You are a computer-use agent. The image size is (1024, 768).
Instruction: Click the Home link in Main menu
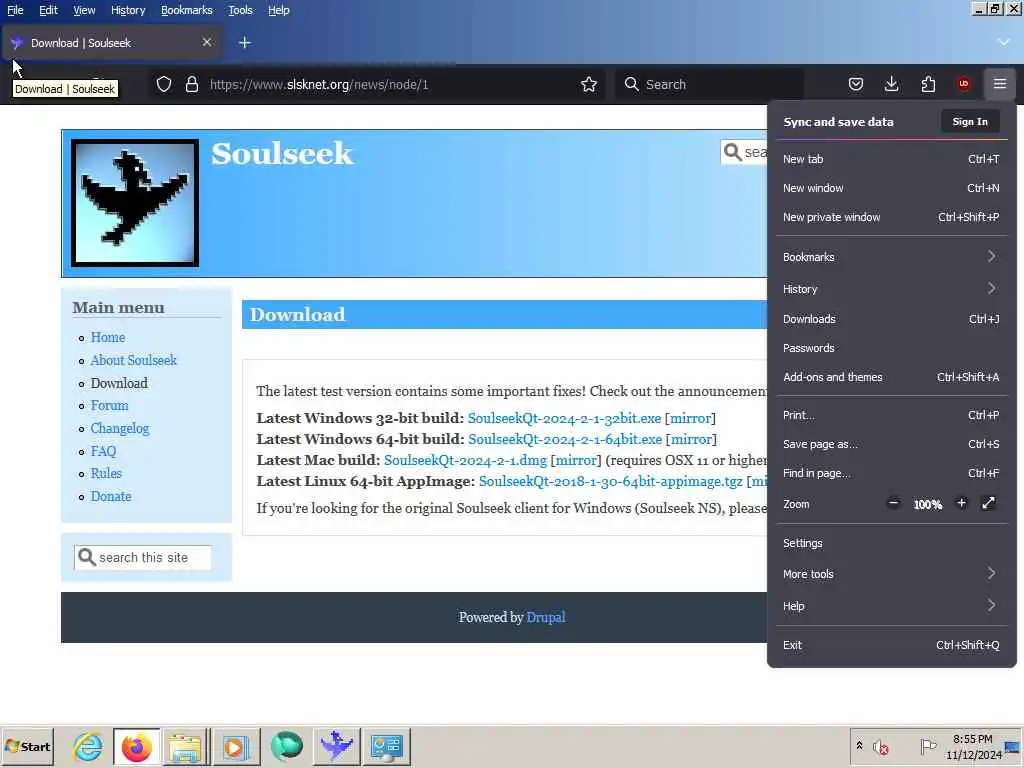tap(108, 338)
